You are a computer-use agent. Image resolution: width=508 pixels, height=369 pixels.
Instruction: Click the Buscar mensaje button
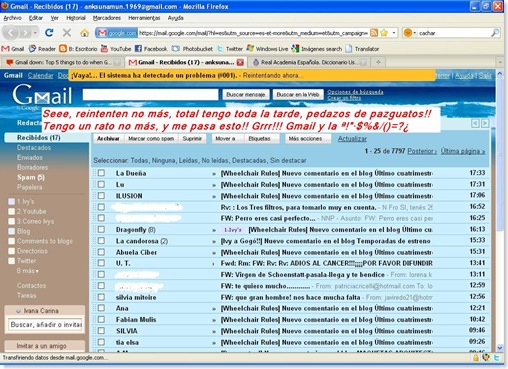coord(246,95)
